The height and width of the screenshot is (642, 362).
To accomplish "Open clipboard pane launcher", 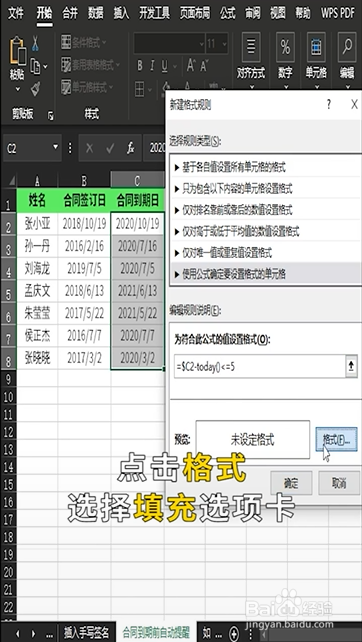I will (51, 116).
